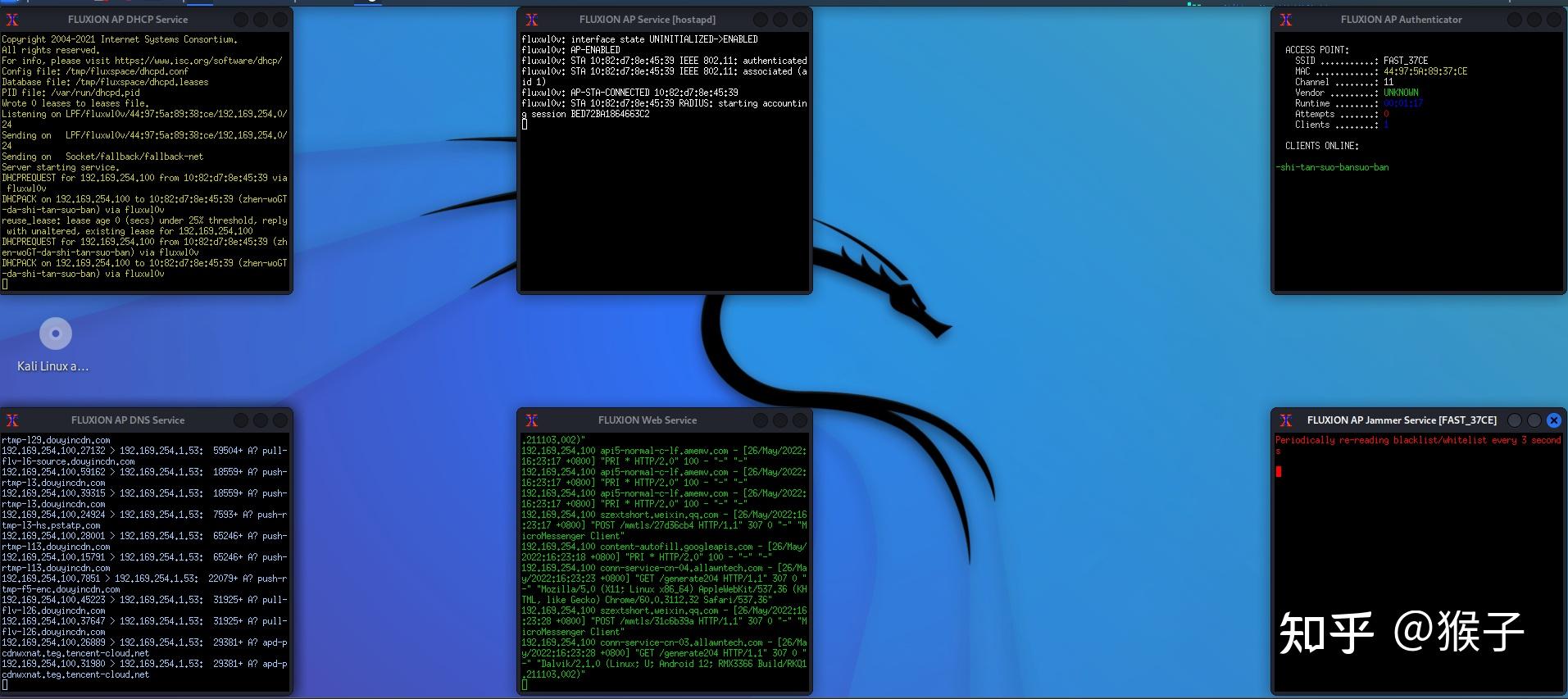Click the 'fluxwl0v: AP-ENABLED' line in hostapd window
1568x699 pixels.
tap(571, 50)
